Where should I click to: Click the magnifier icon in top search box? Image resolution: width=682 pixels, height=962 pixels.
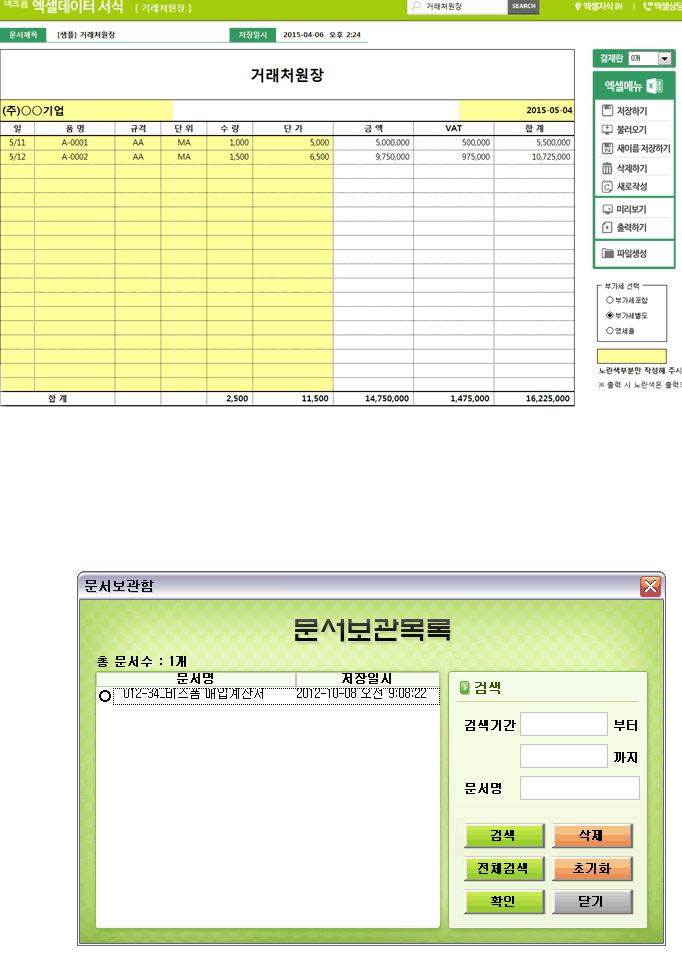416,6
